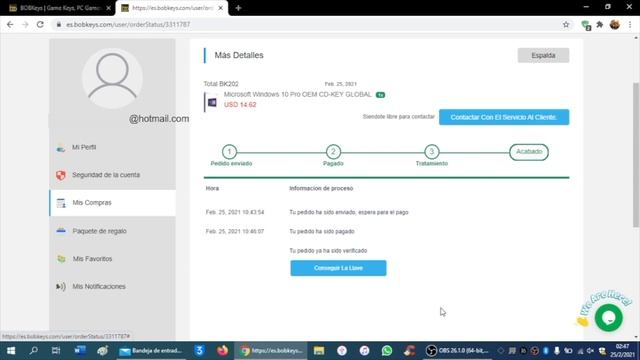The height and width of the screenshot is (360, 640).
Task: Open OBS 26.1.0 from the taskbar
Action: 457,350
